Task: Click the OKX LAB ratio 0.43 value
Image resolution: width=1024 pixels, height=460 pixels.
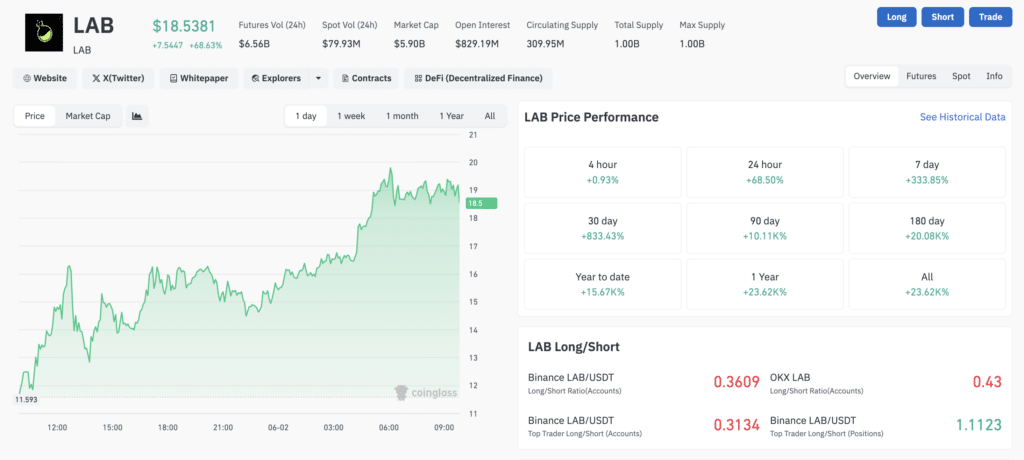Action: pos(987,382)
